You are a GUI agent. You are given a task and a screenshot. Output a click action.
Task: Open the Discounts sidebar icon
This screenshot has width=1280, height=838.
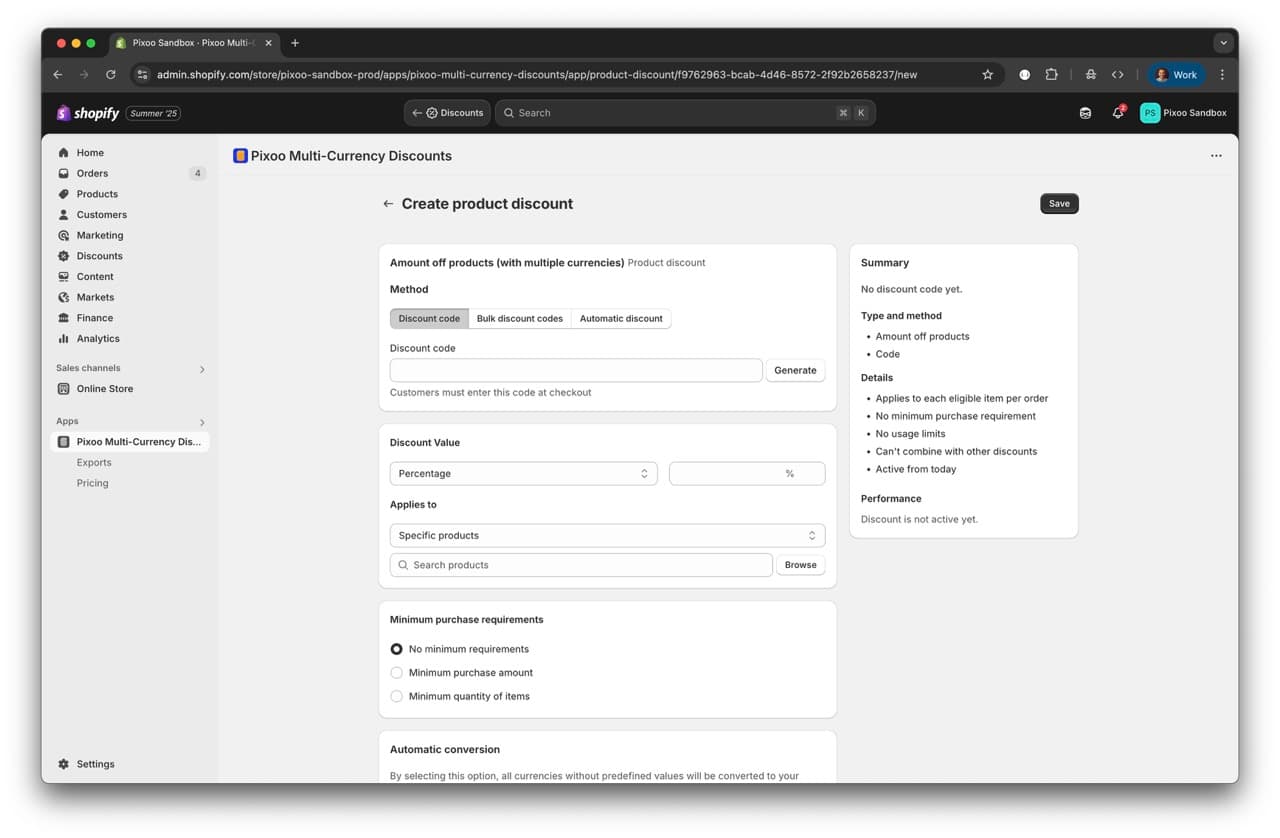[64, 256]
